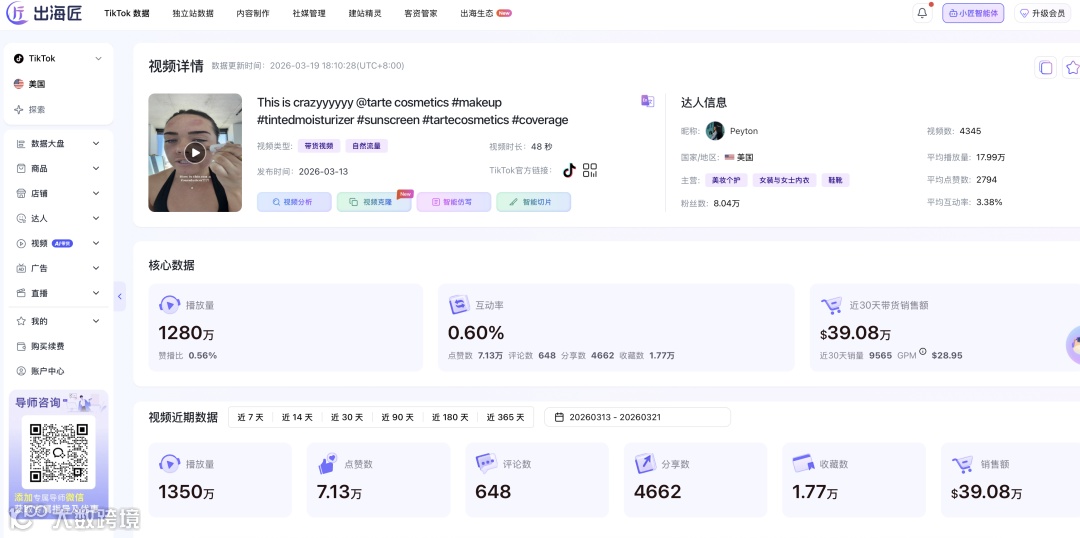The width and height of the screenshot is (1080, 538).
Task: Expand the 达人 sidebar section
Action: tap(58, 218)
